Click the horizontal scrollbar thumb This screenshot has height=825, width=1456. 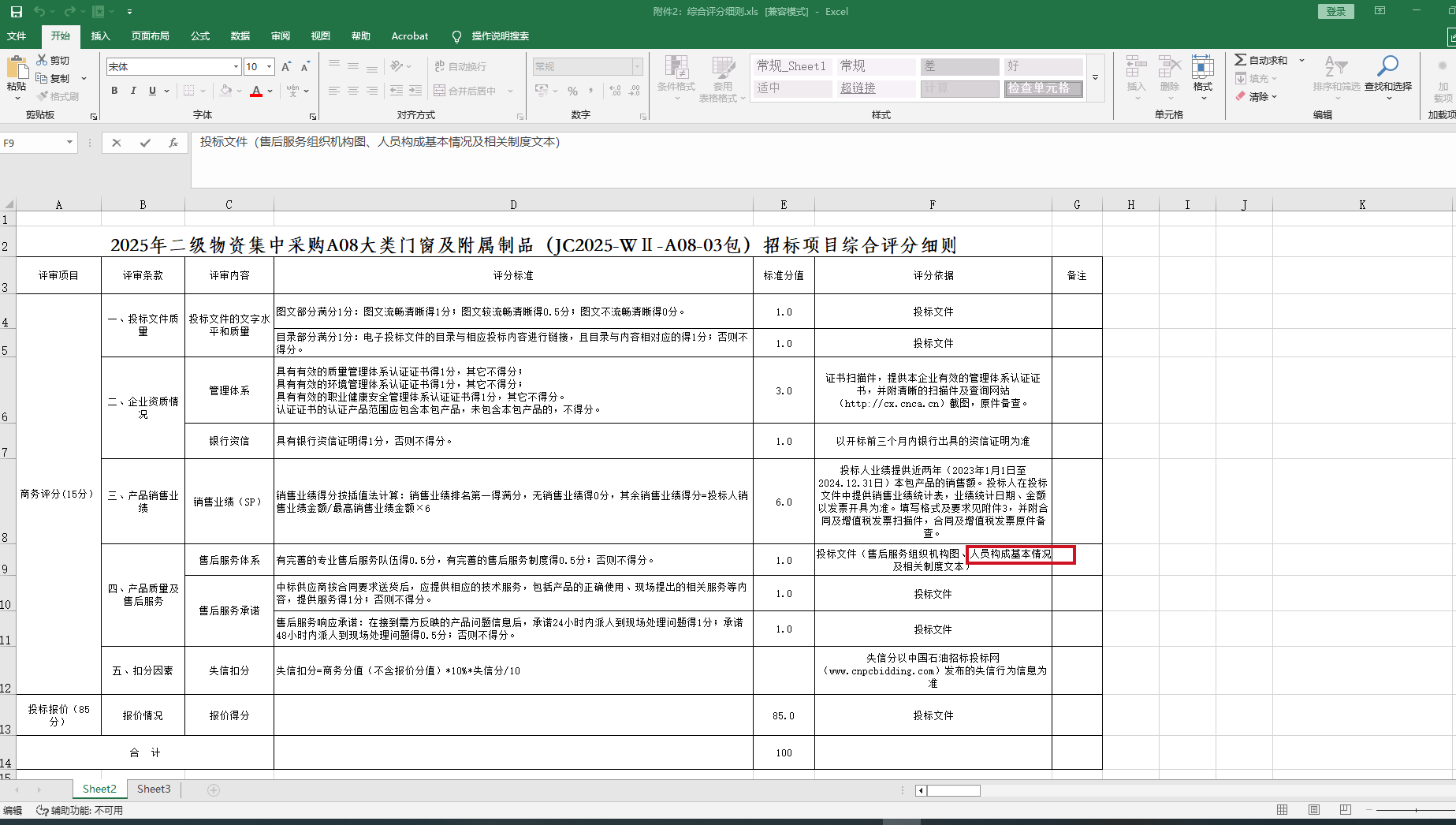953,790
